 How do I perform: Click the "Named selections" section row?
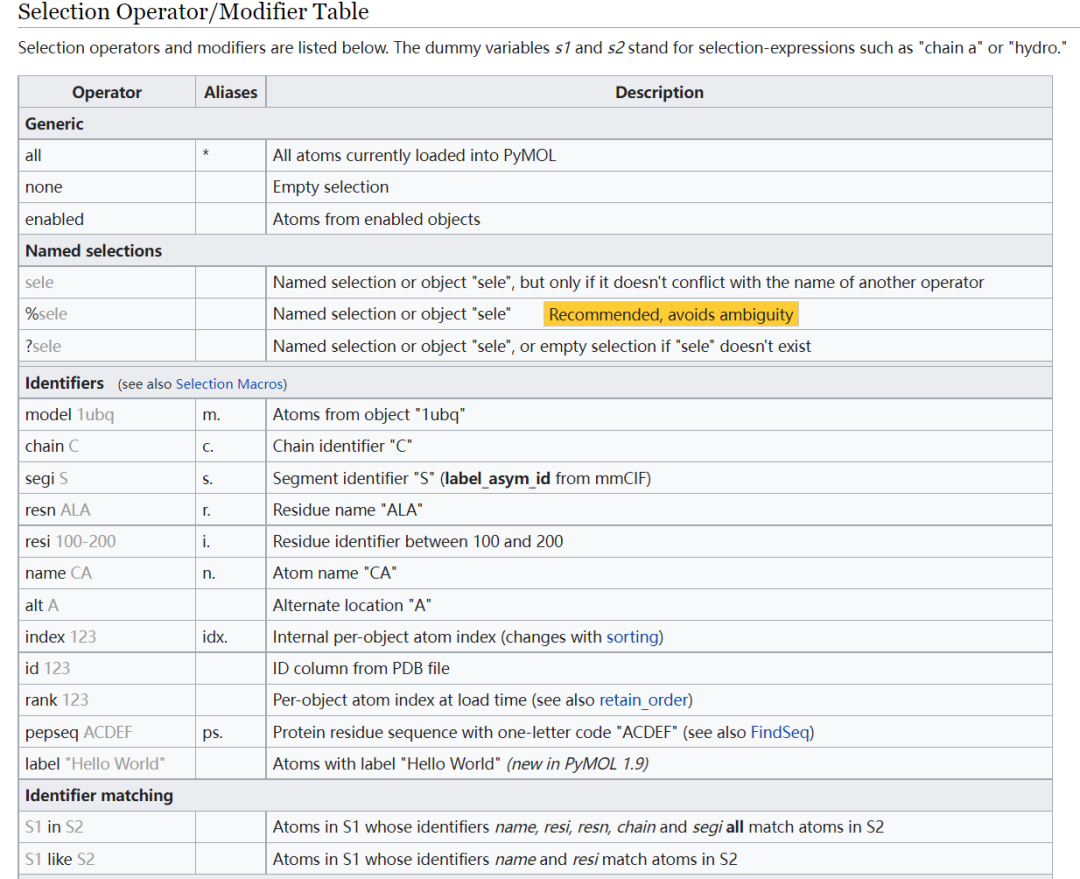tap(93, 251)
